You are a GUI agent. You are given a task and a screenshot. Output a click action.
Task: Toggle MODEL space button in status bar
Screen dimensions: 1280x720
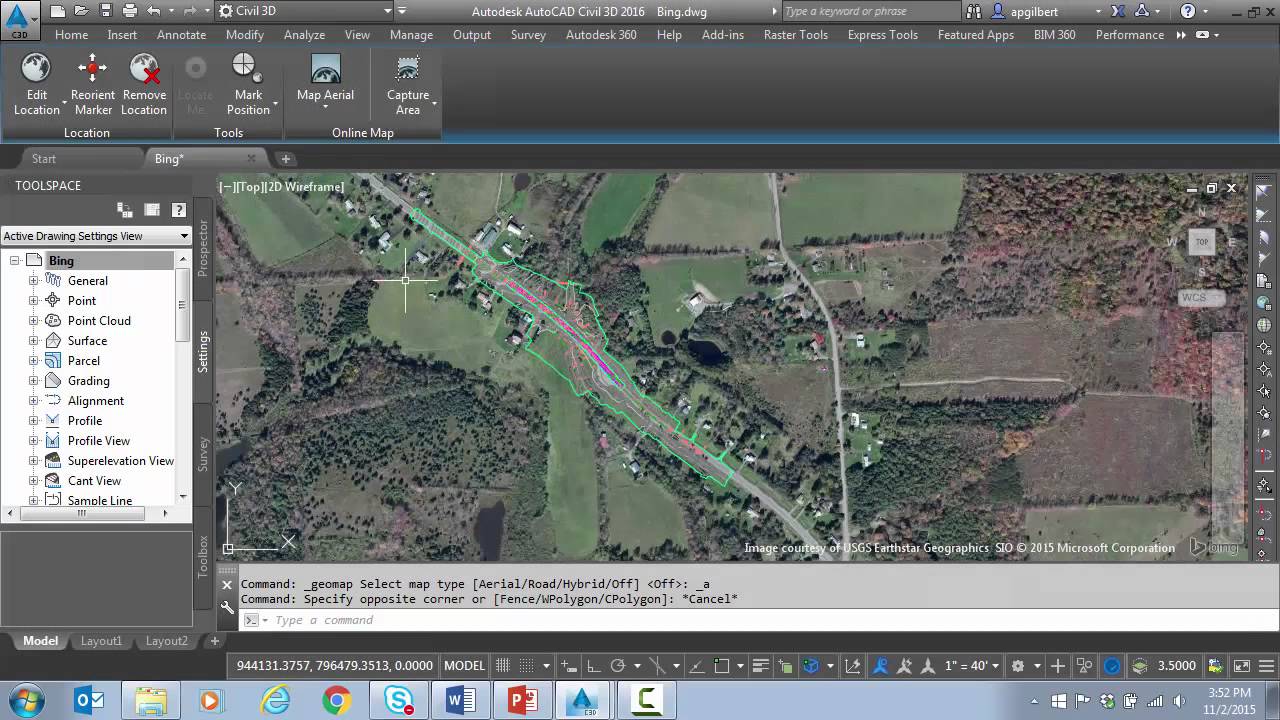click(x=465, y=665)
